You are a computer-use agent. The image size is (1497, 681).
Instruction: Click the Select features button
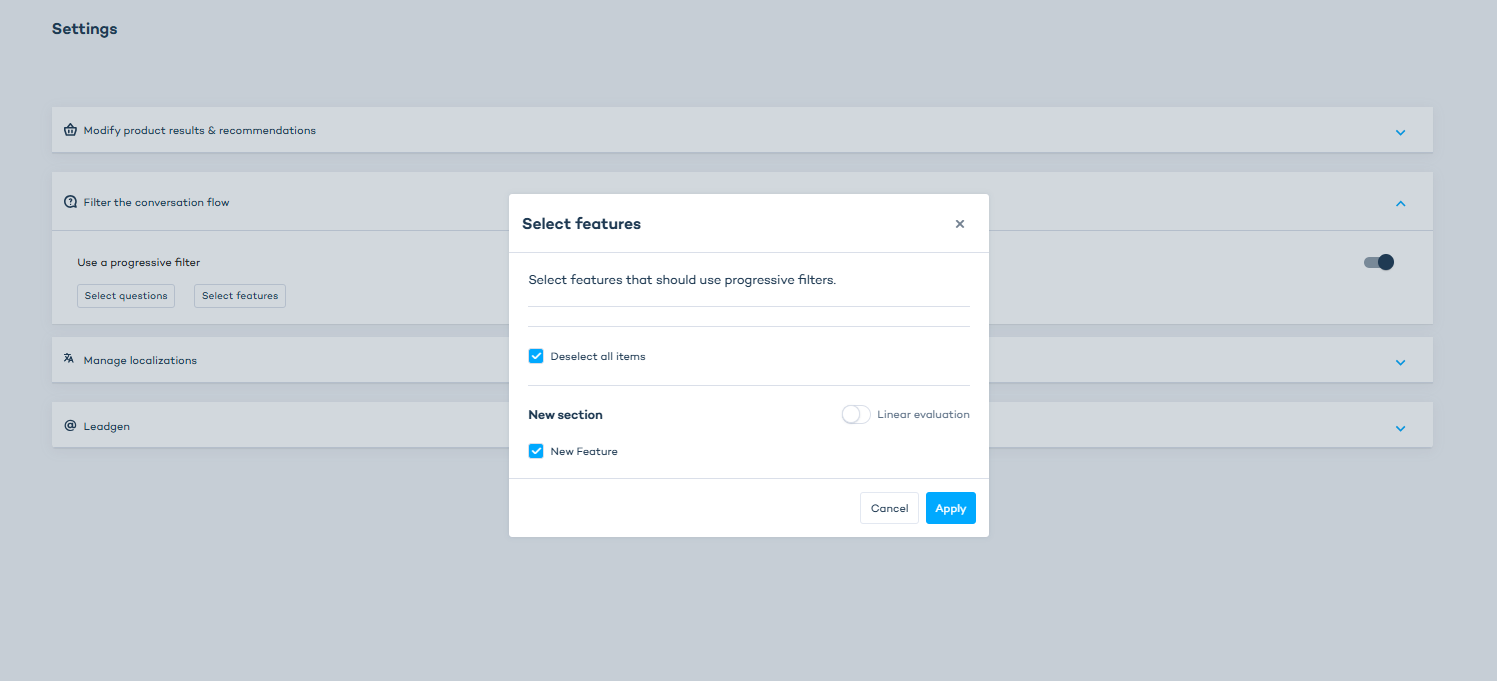click(x=240, y=296)
